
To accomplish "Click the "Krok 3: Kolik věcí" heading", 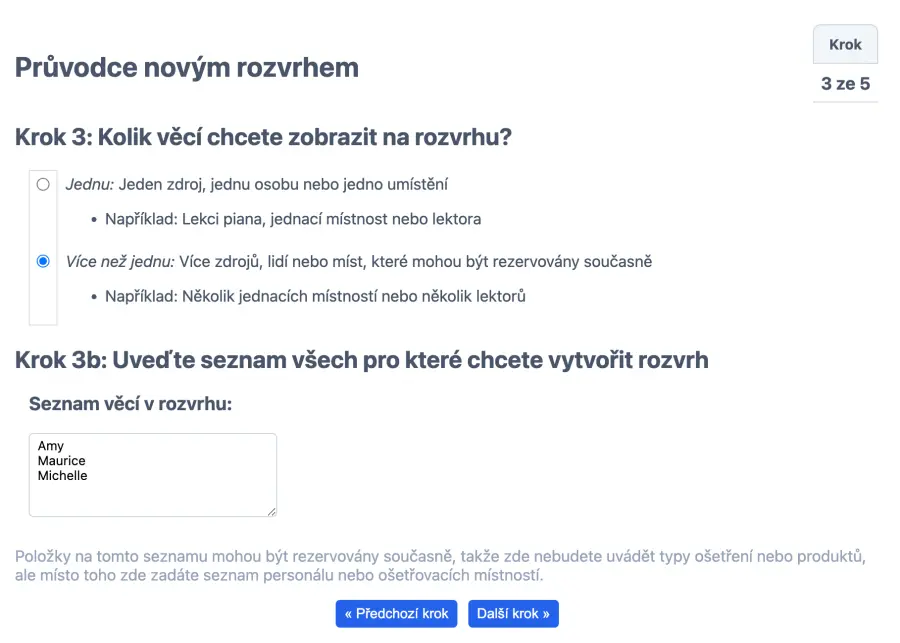I will [263, 137].
